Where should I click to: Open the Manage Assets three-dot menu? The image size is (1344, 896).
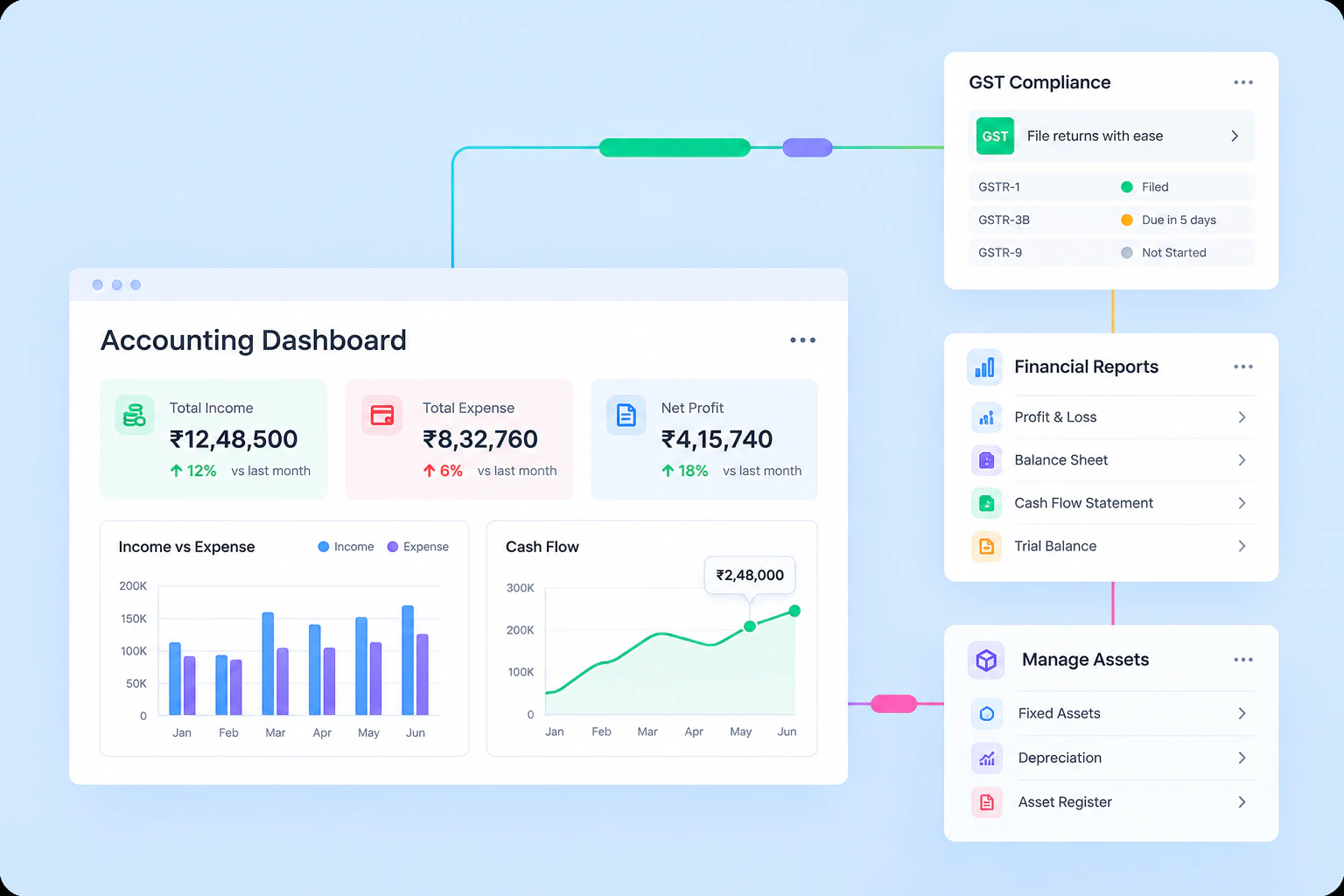tap(1243, 660)
